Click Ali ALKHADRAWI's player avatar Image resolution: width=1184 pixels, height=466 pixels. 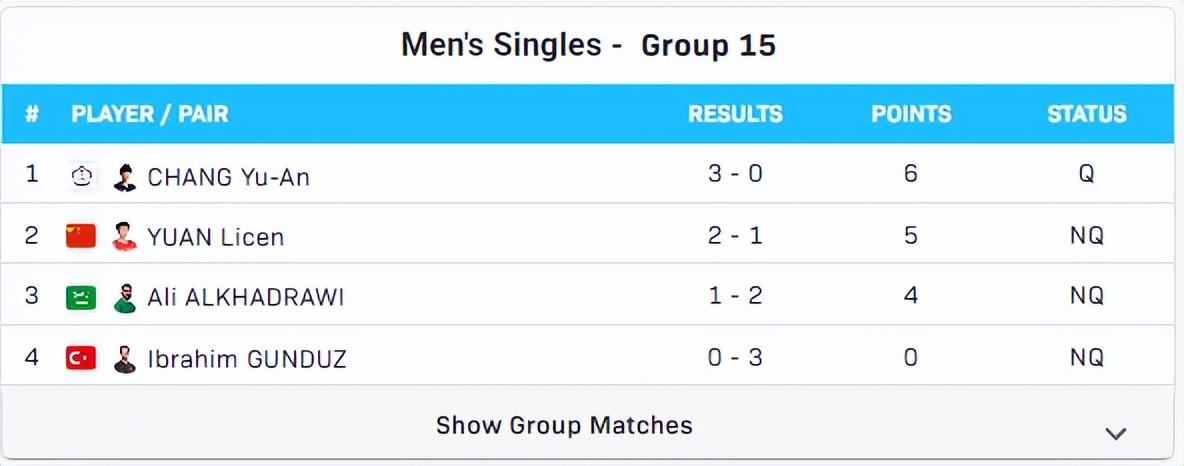[125, 297]
